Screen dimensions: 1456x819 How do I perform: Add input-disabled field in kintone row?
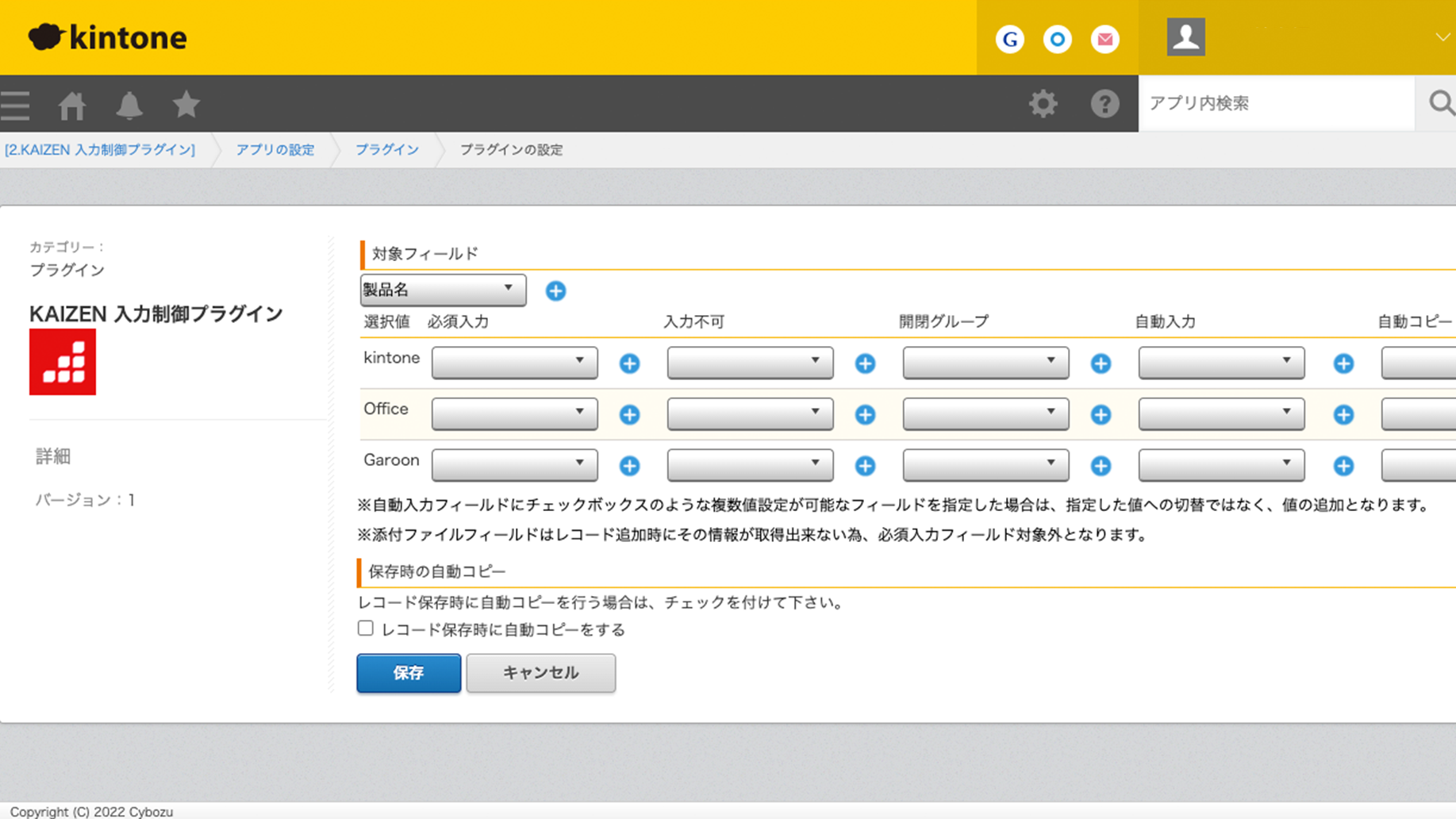tap(865, 363)
